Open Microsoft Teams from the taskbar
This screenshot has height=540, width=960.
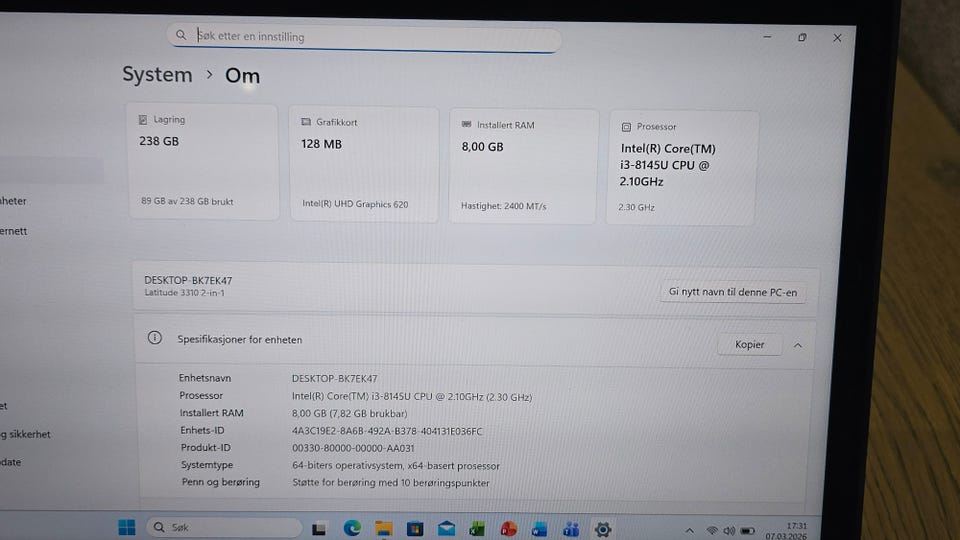tap(571, 530)
